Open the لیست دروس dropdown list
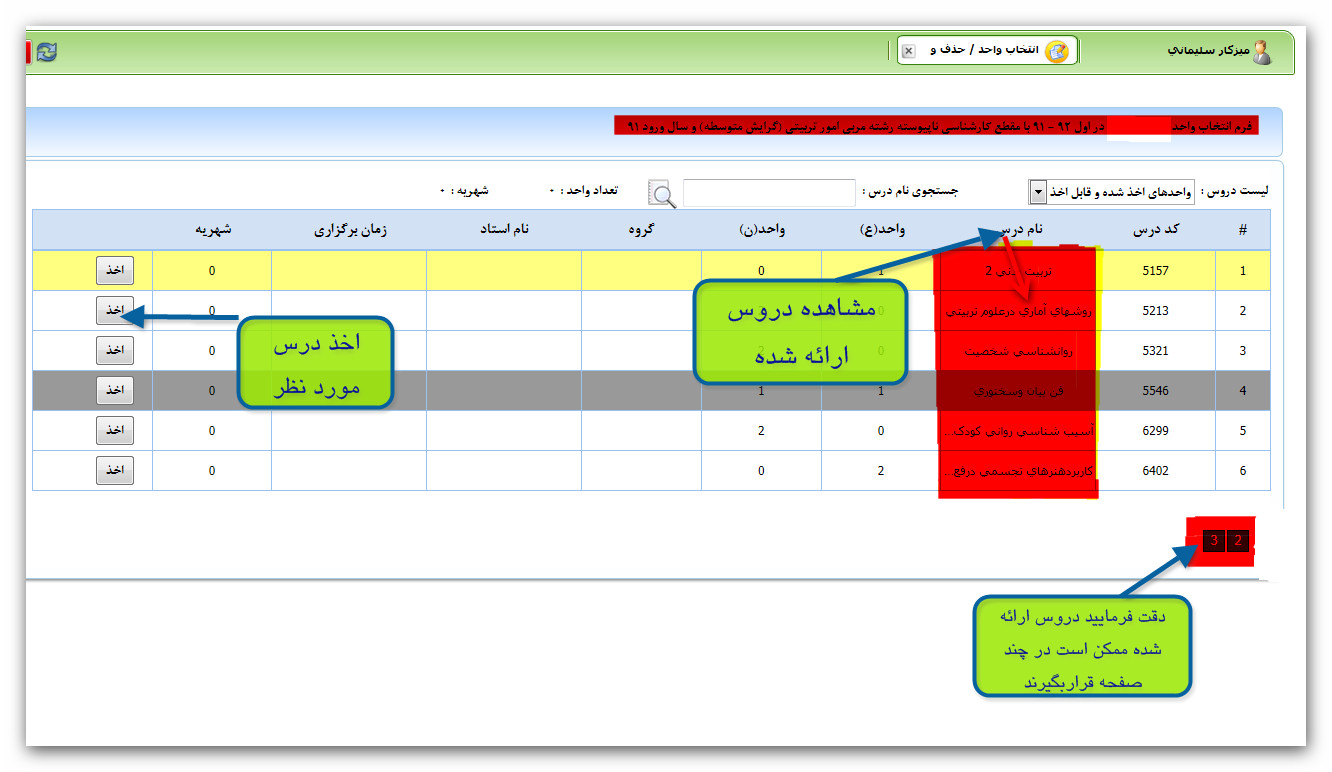The image size is (1332, 772). (x=1038, y=192)
